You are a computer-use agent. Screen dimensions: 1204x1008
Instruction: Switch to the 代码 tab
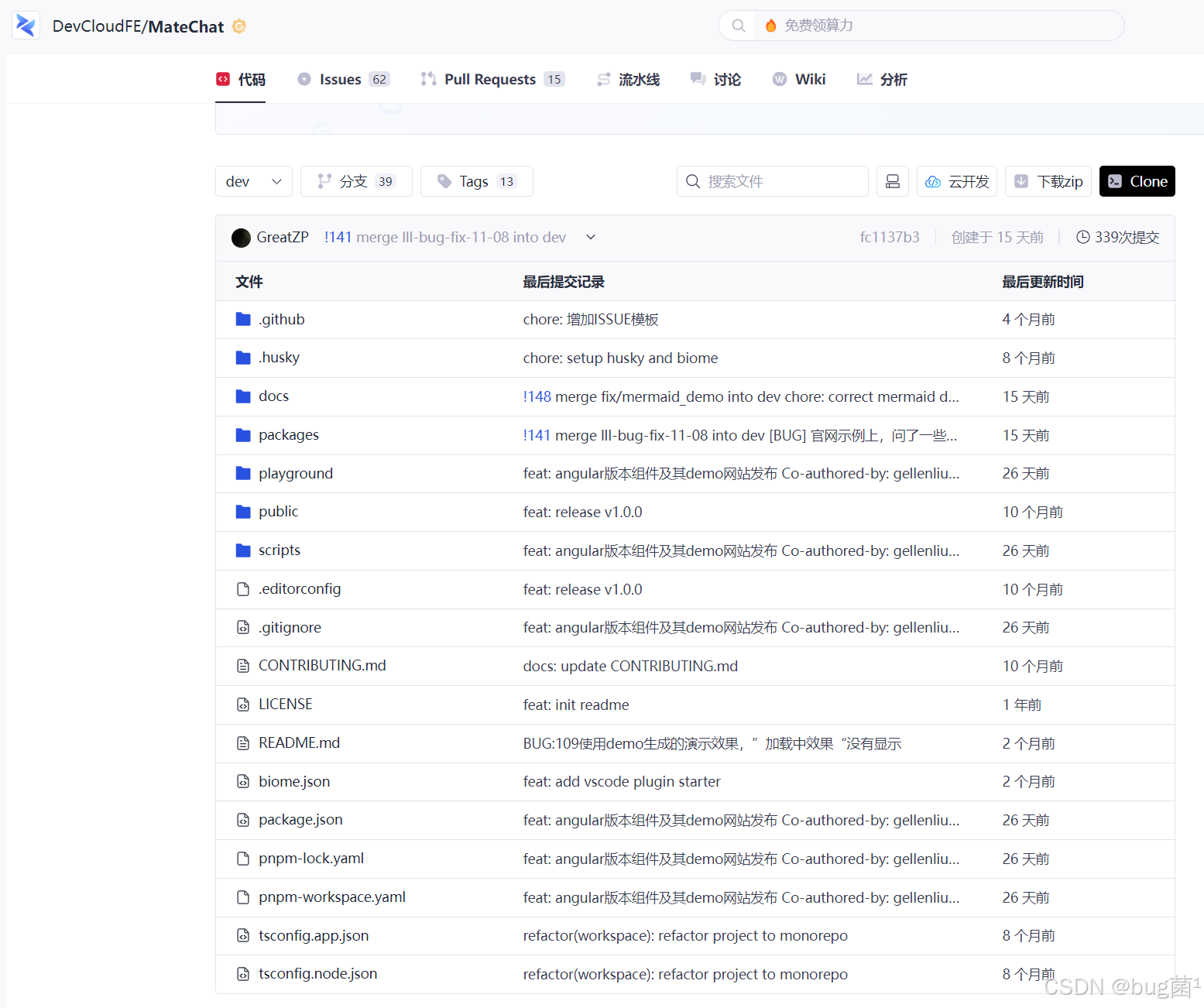(x=241, y=79)
